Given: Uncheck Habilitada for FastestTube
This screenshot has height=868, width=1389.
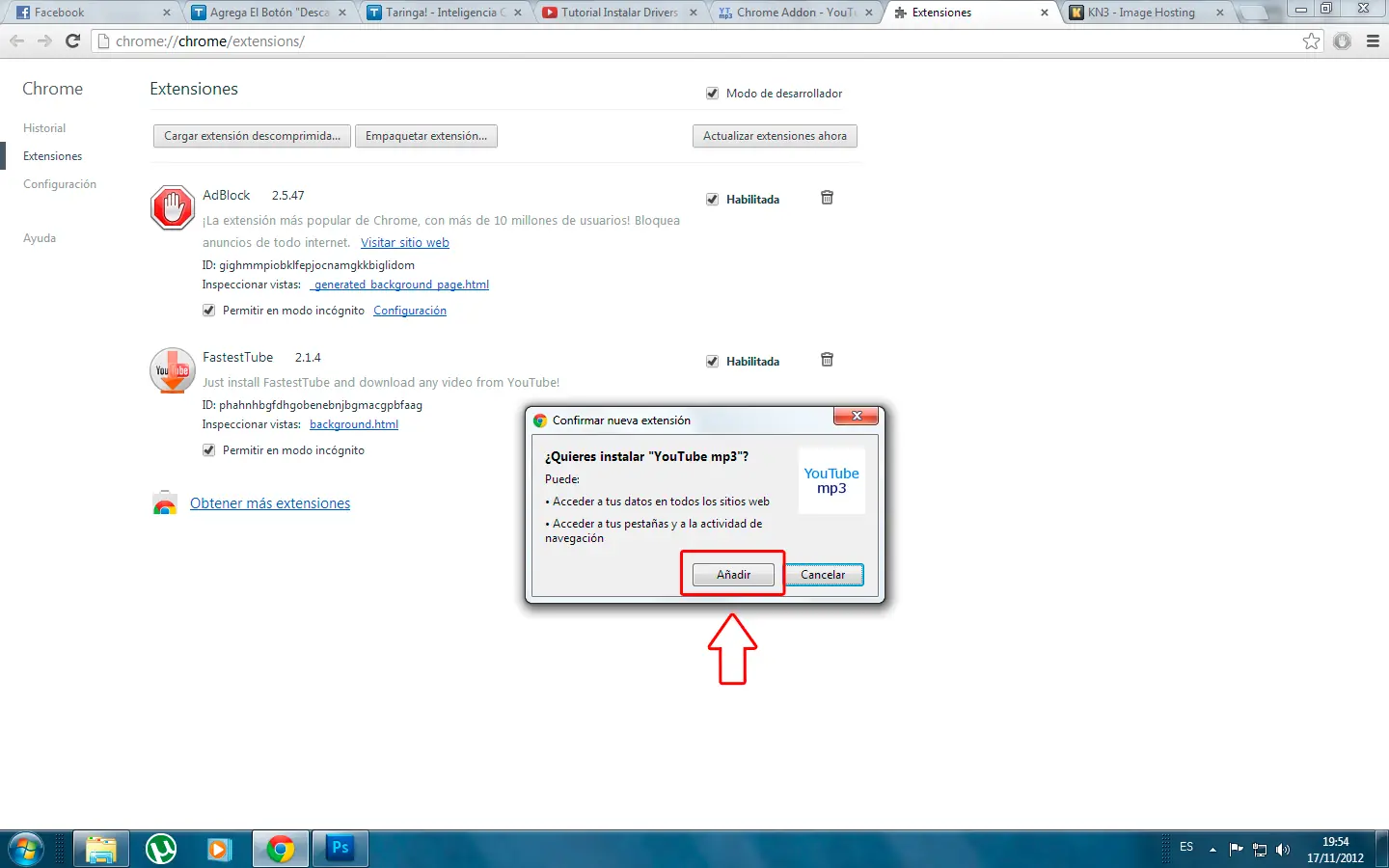Looking at the screenshot, I should tap(712, 362).
